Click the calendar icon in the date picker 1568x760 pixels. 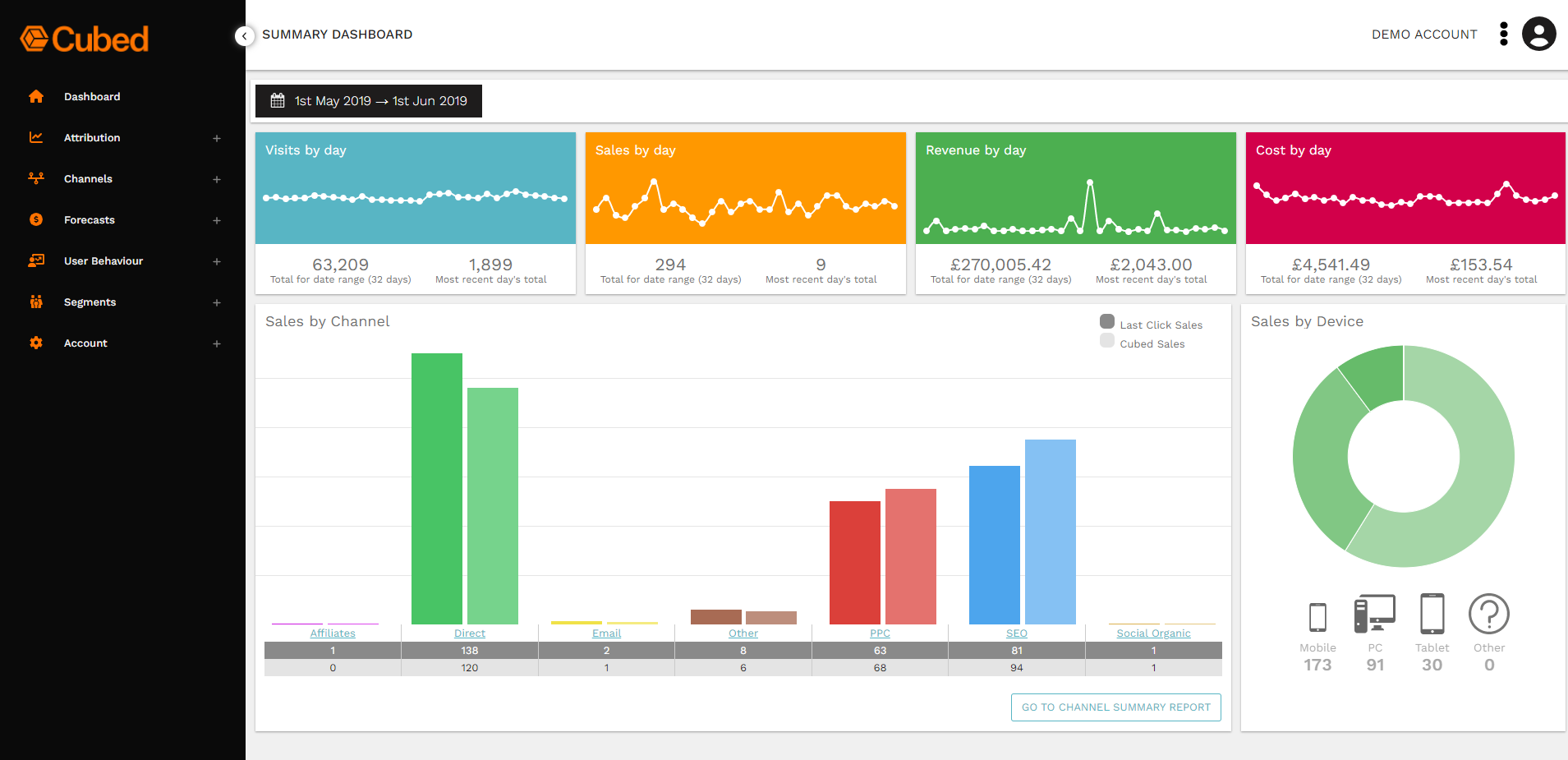tap(278, 100)
